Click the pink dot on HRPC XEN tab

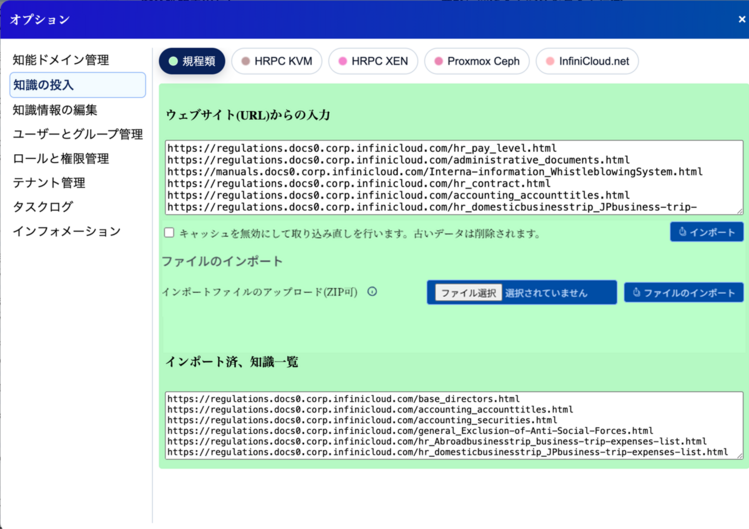(343, 62)
